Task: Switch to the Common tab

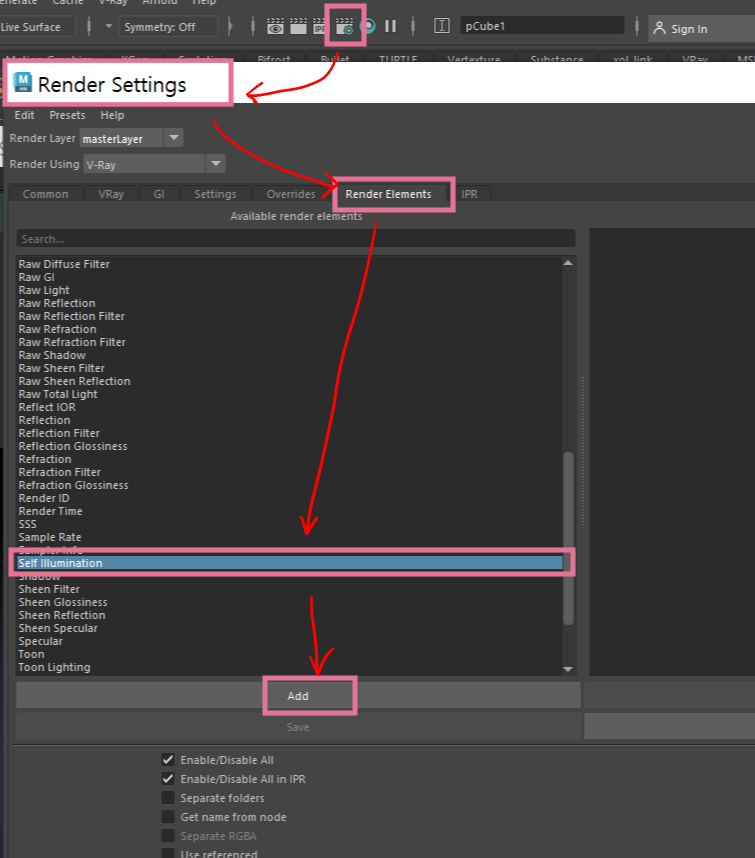Action: (x=45, y=194)
